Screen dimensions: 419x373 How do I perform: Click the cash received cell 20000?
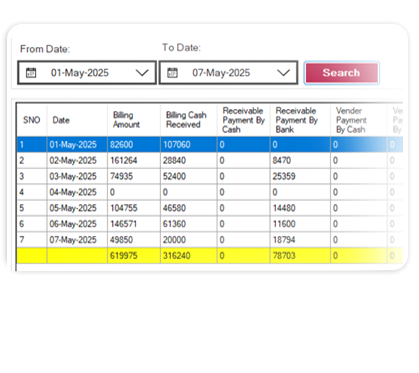[x=189, y=240]
